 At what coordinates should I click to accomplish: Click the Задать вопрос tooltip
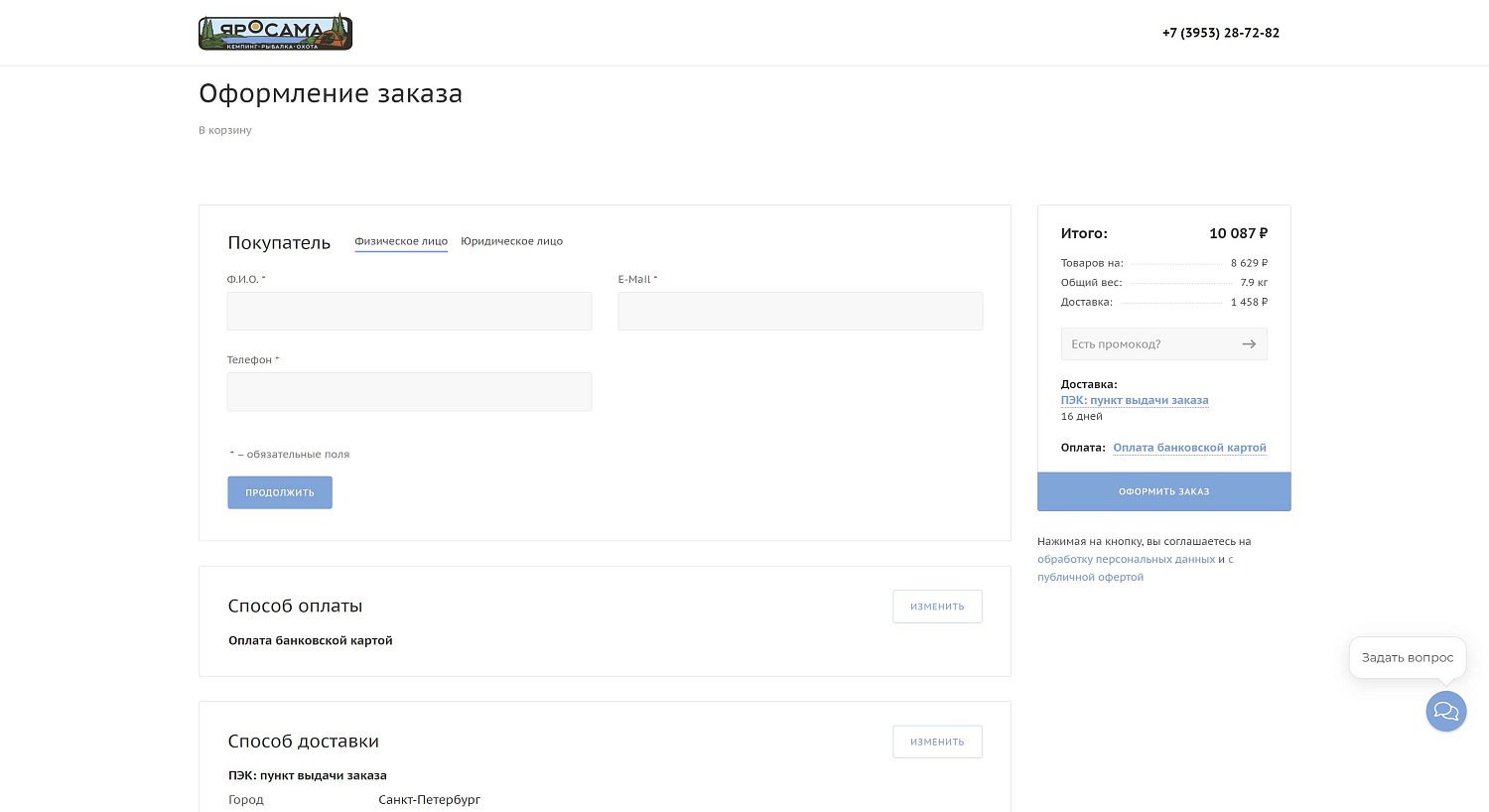click(x=1407, y=658)
